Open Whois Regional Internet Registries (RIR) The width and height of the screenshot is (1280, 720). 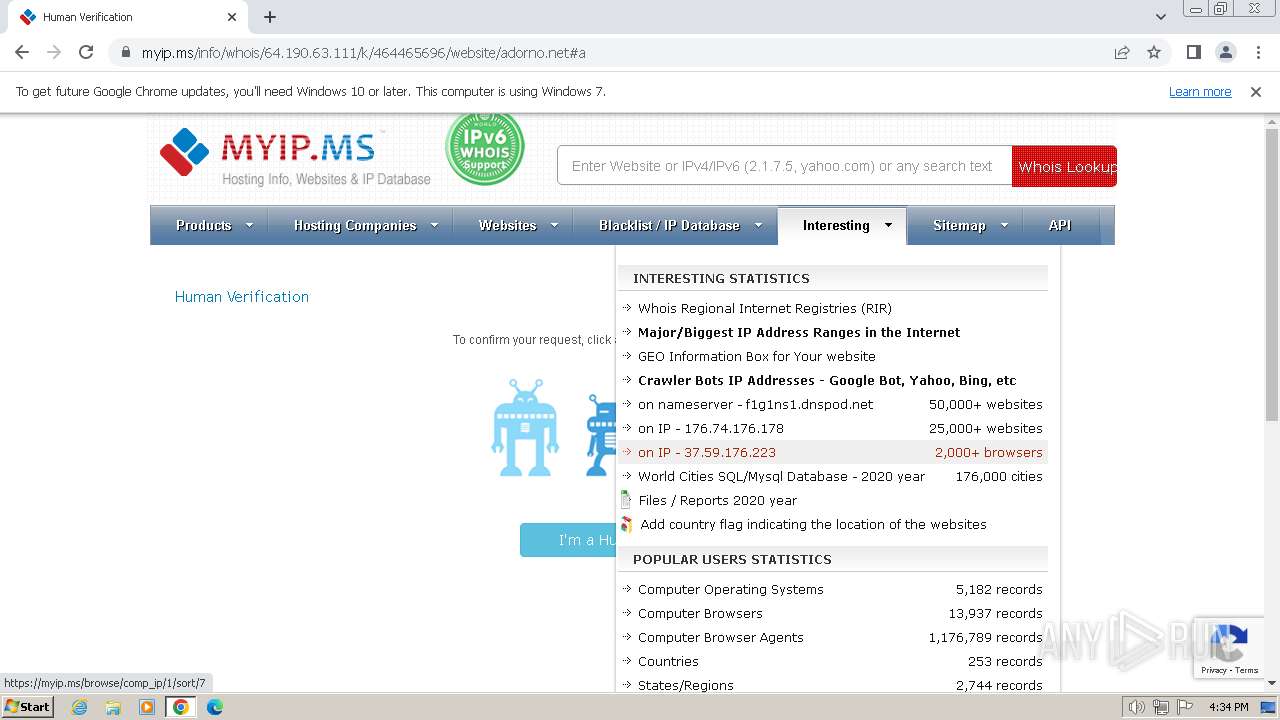[x=764, y=308]
